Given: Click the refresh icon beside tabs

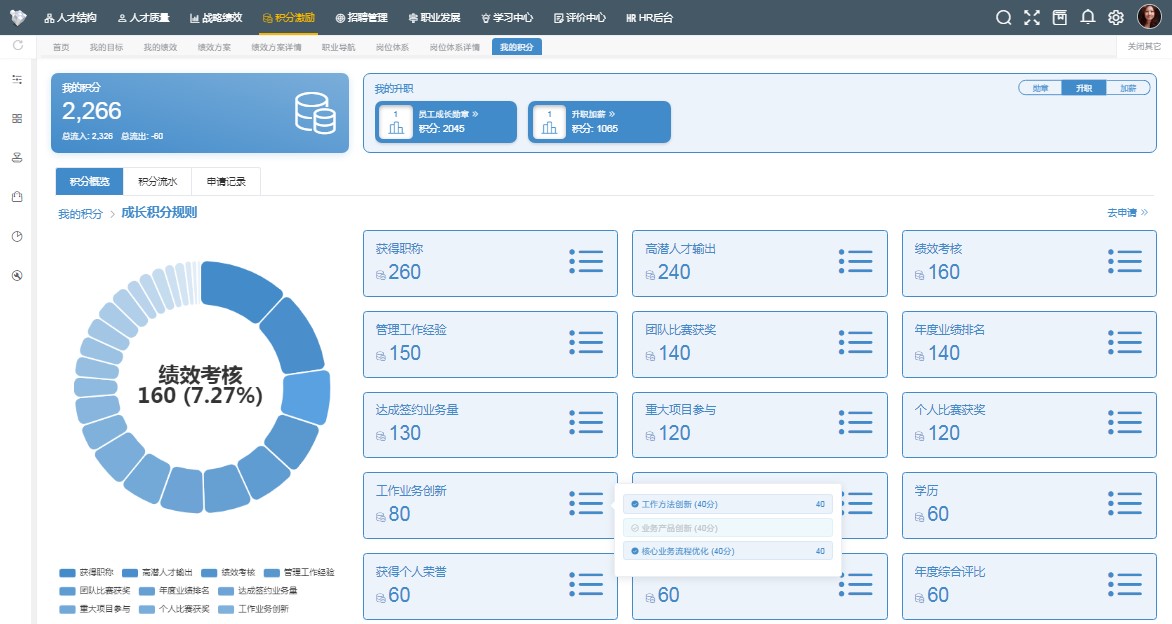Looking at the screenshot, I should [17, 46].
